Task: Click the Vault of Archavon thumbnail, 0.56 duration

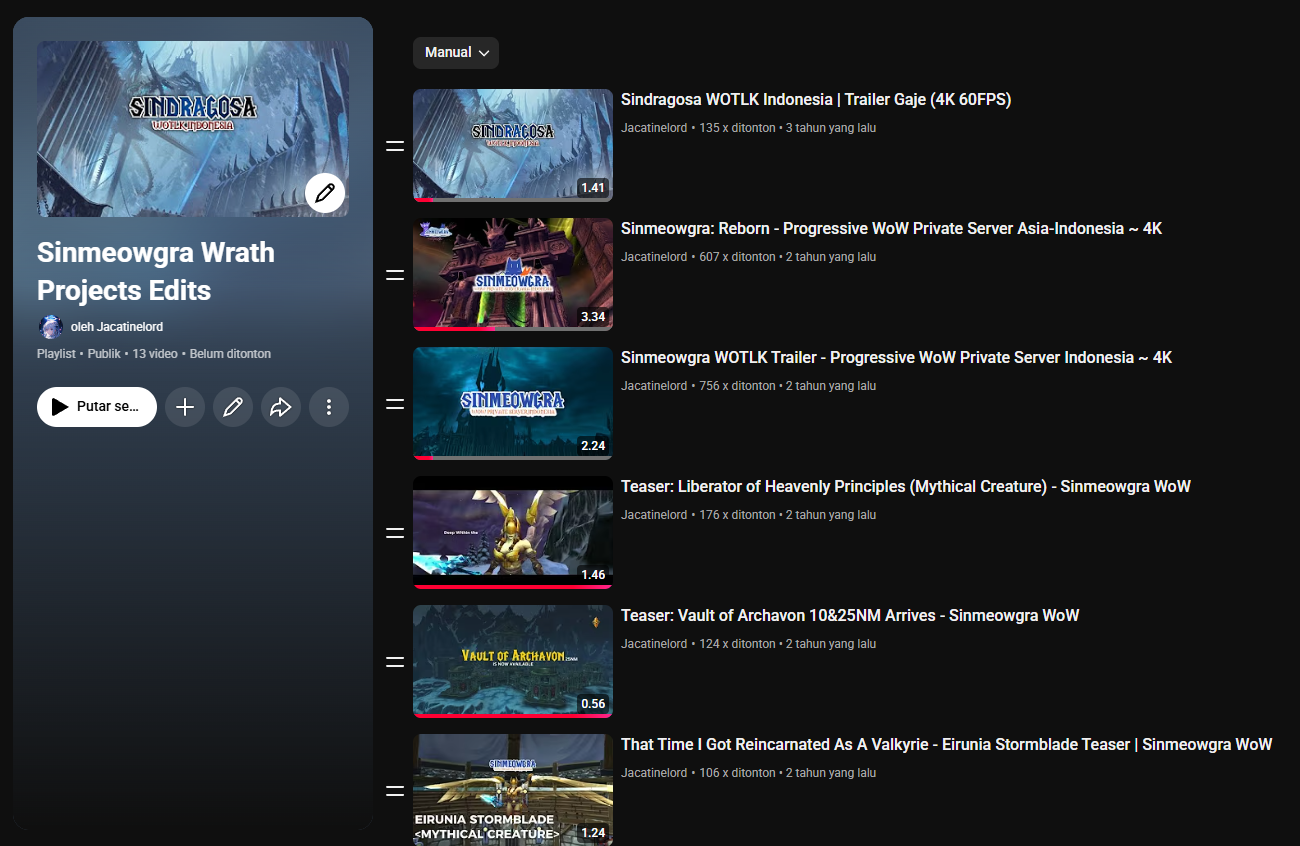Action: point(513,662)
